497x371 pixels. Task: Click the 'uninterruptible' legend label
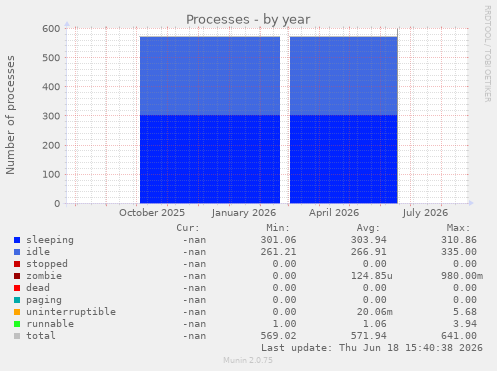click(71, 312)
